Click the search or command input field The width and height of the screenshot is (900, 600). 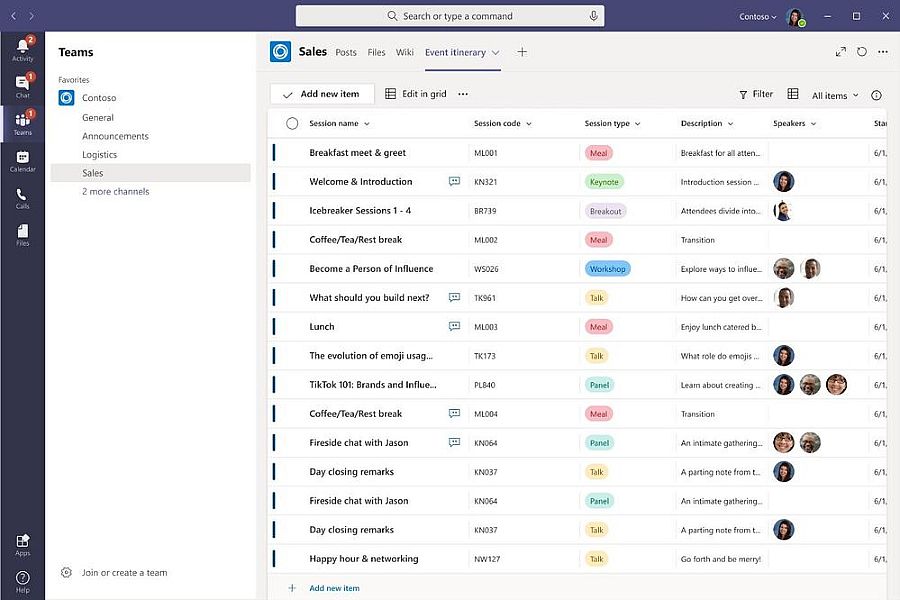tap(449, 16)
